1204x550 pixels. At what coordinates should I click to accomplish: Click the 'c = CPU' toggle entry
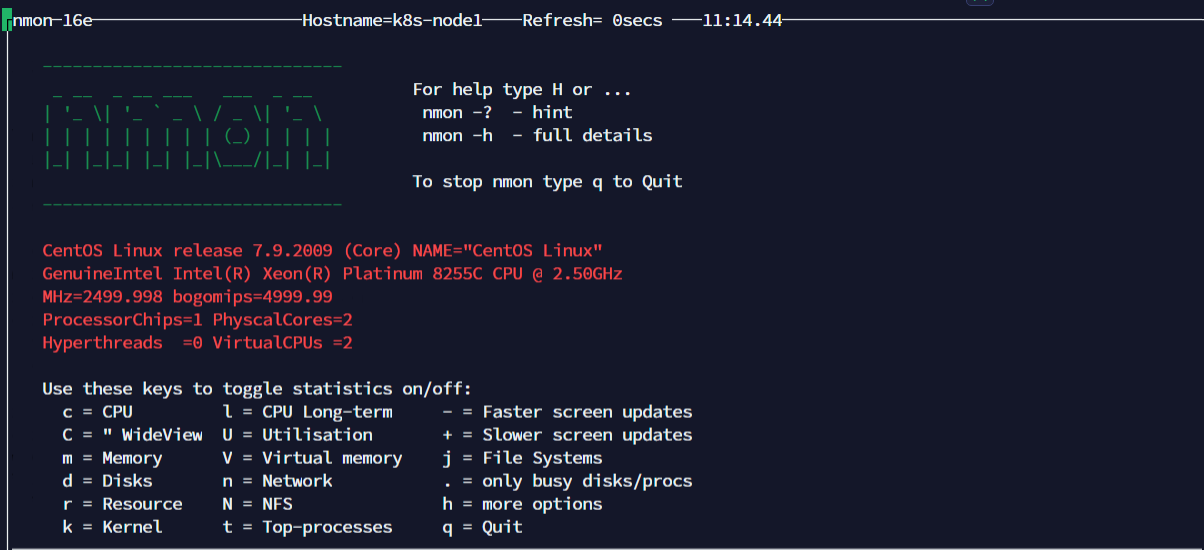coord(97,412)
